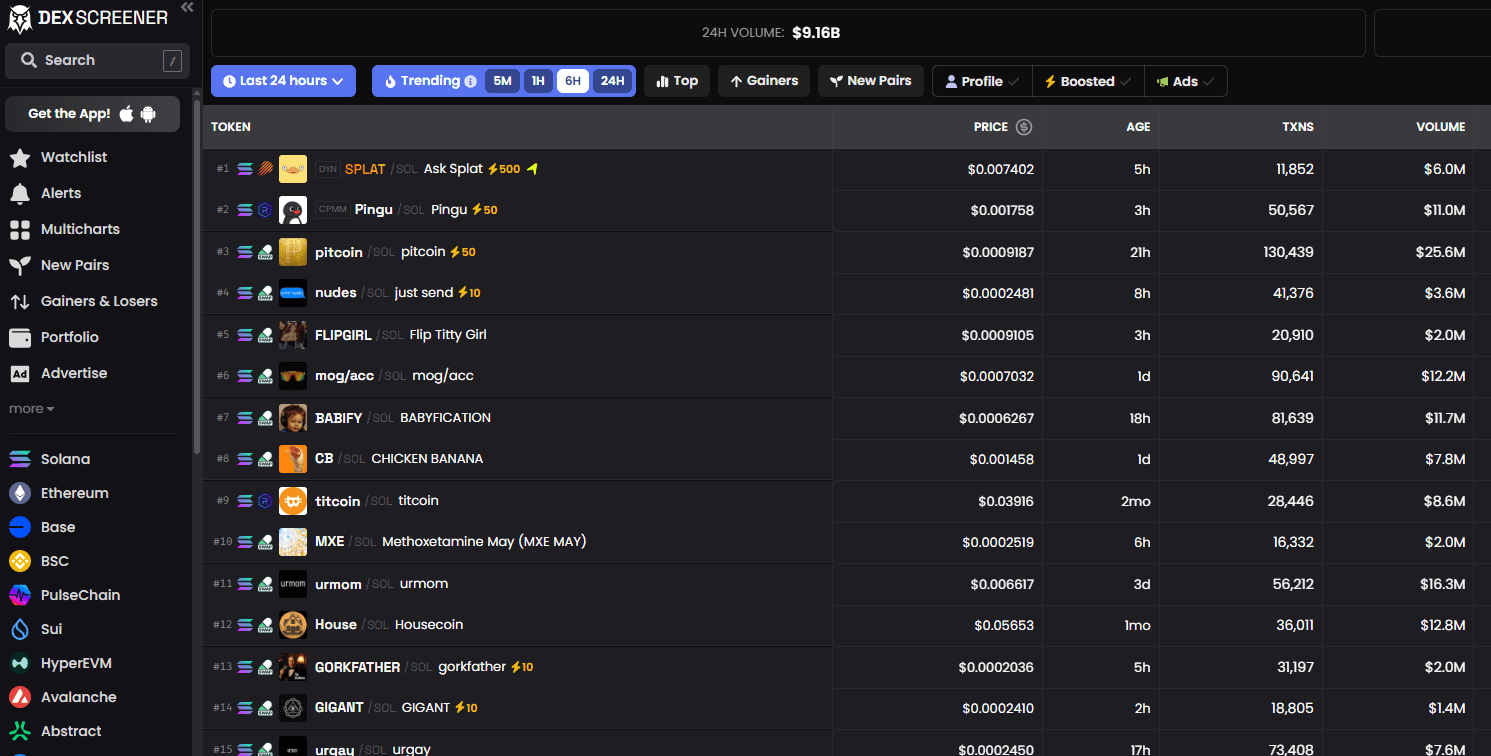
Task: Click the Get the App! button
Action: [x=92, y=114]
